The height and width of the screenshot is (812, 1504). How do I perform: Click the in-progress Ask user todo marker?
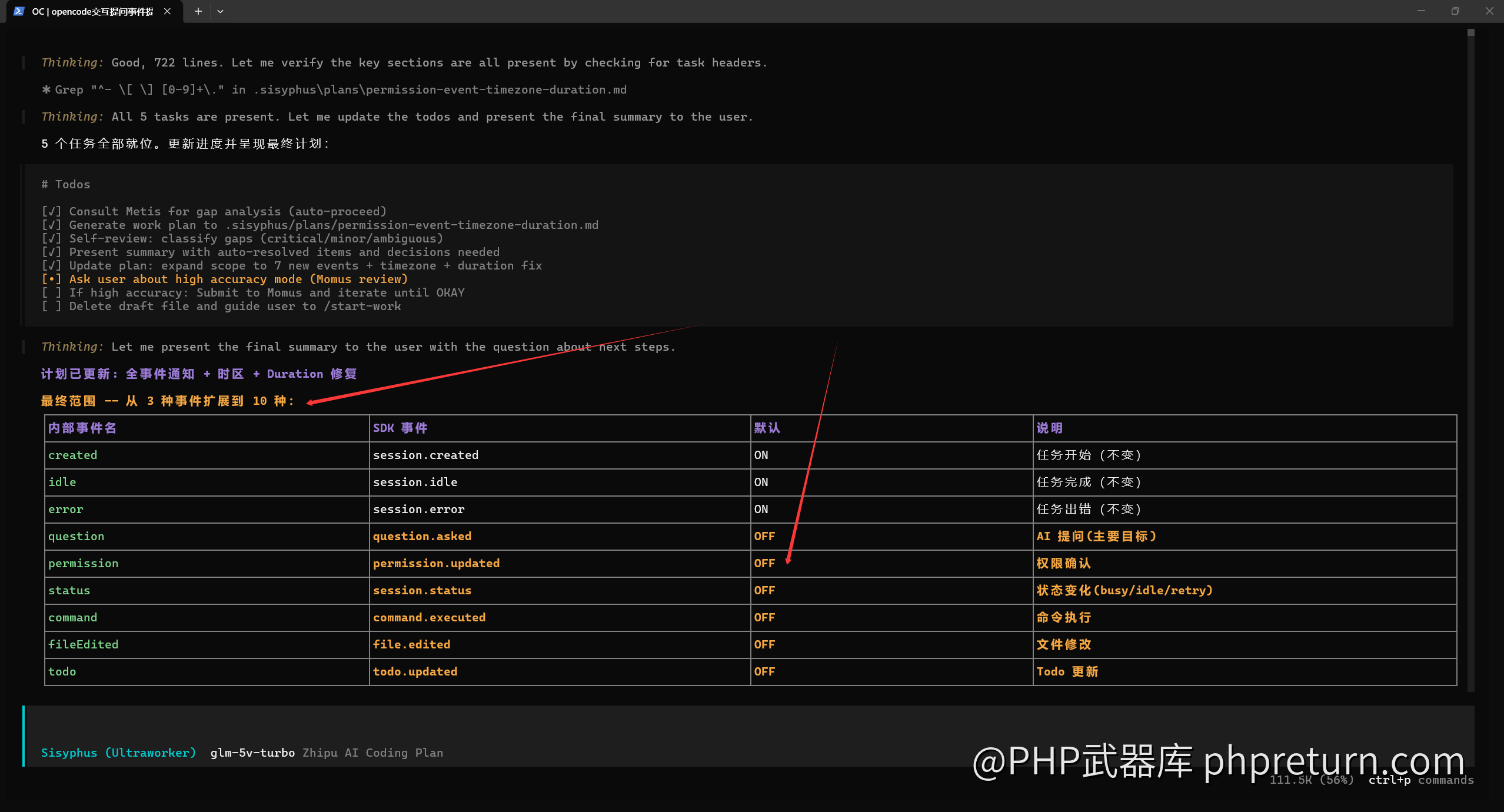[52, 279]
